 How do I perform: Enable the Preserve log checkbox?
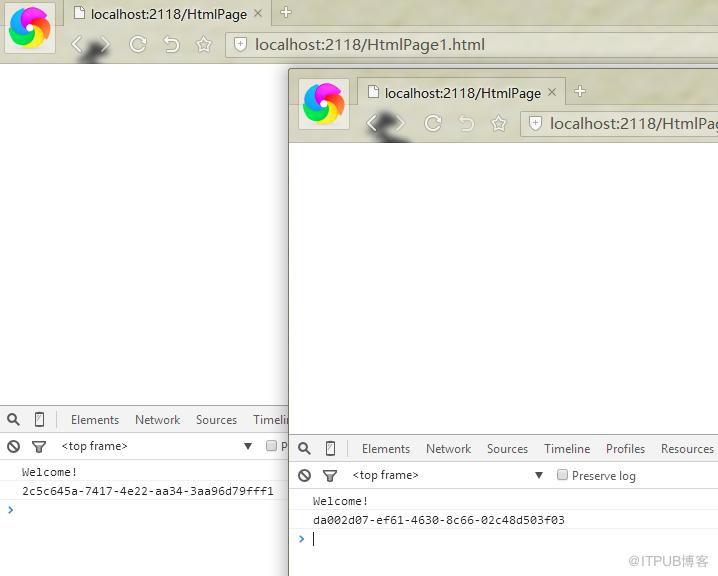coord(562,475)
